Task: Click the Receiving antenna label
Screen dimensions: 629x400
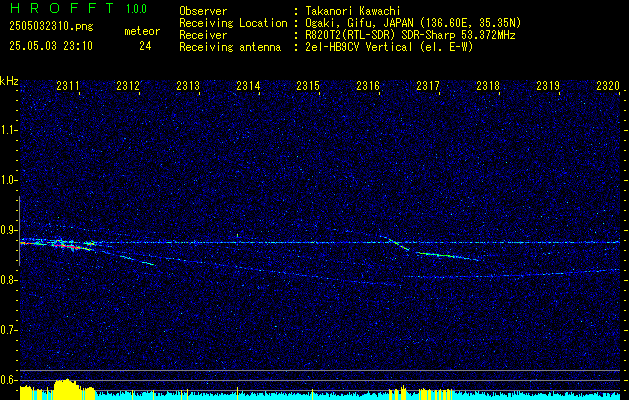Action: click(x=230, y=47)
